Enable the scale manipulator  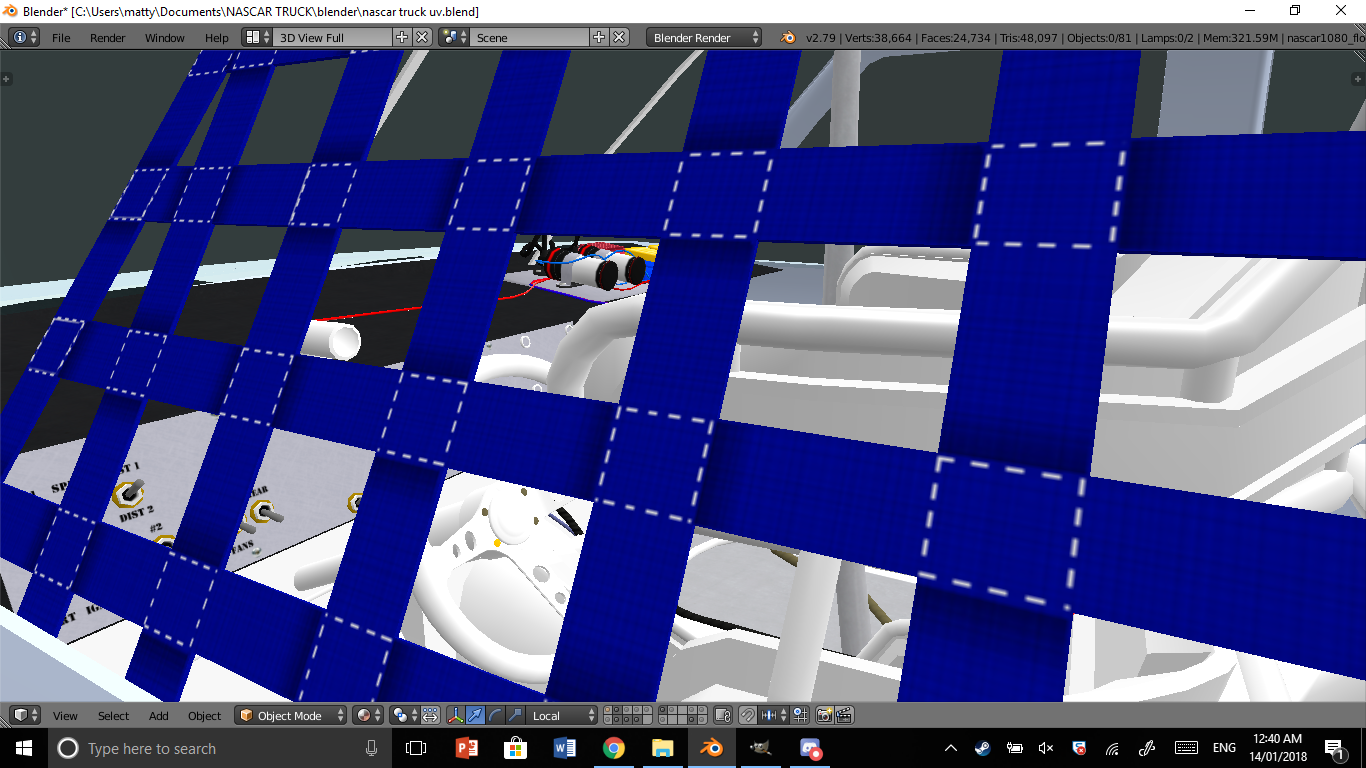[514, 715]
